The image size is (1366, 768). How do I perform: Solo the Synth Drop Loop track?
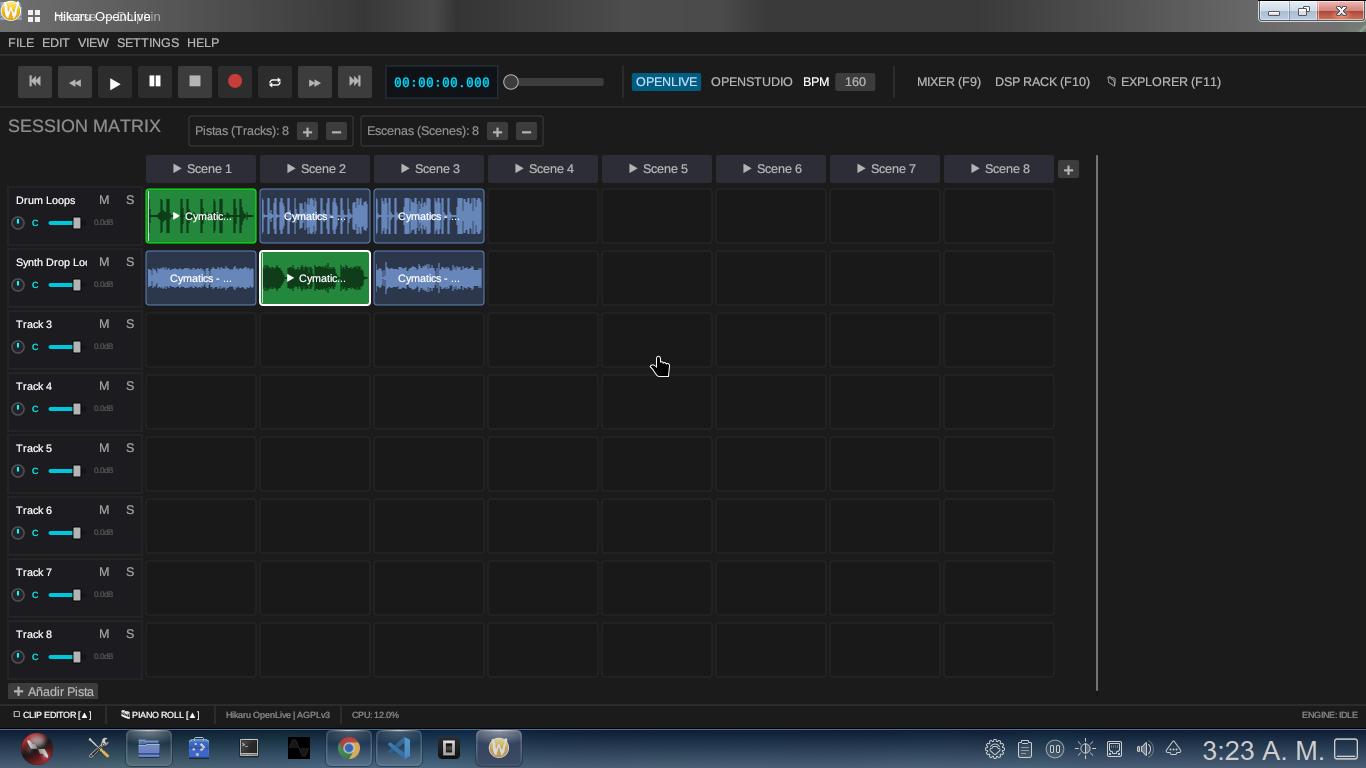click(x=130, y=262)
